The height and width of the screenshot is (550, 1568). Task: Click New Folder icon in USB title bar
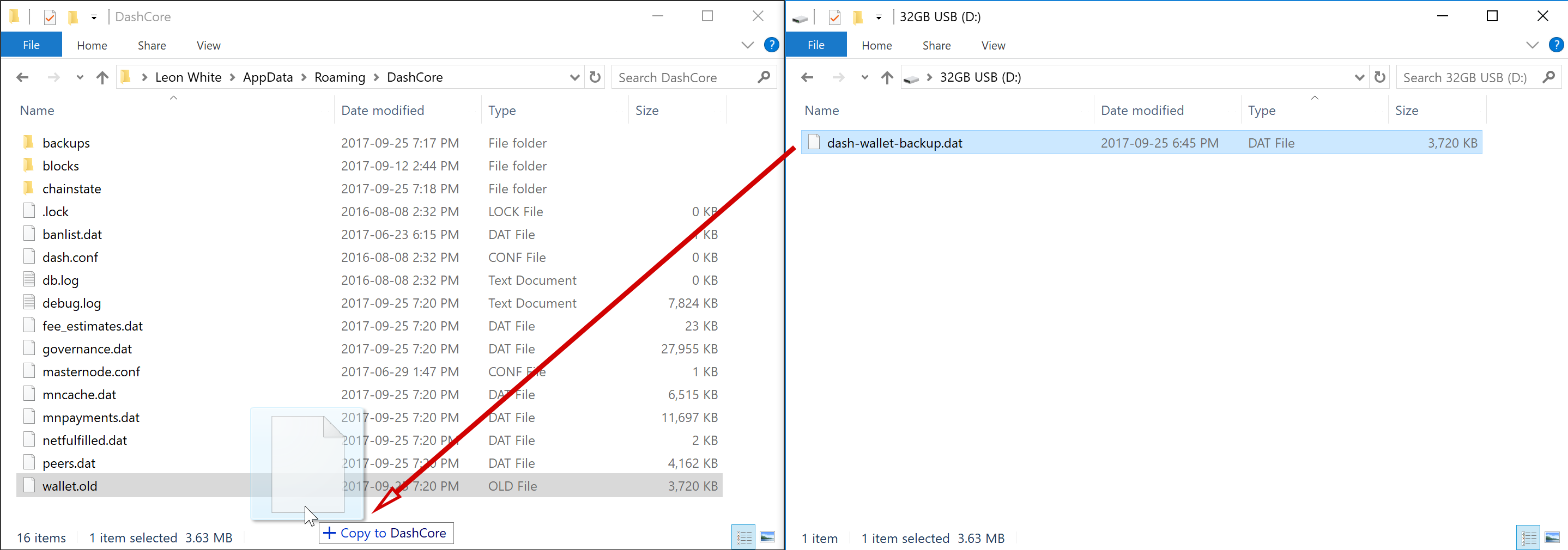pyautogui.click(x=858, y=17)
